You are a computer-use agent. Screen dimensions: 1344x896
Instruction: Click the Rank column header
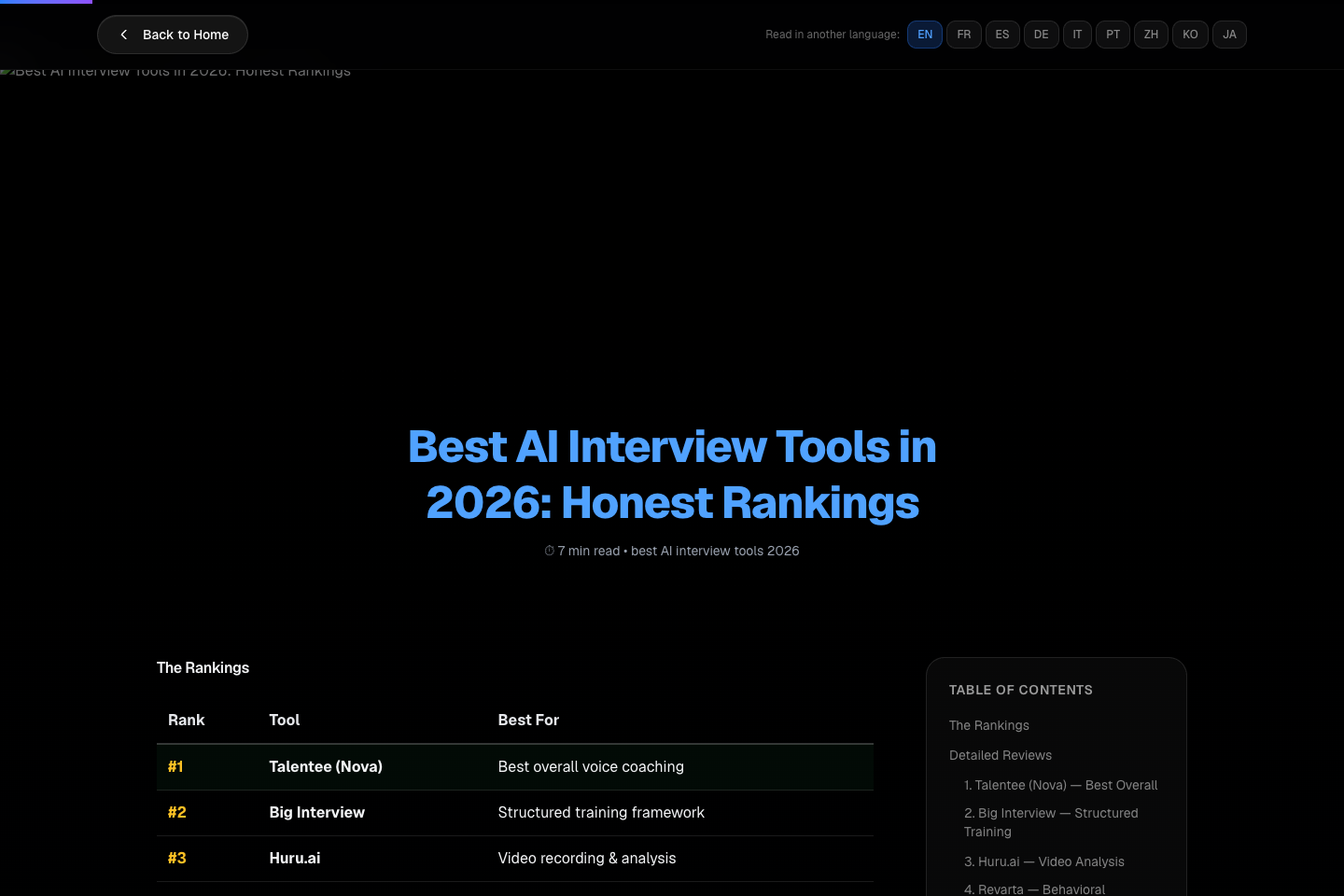(186, 720)
